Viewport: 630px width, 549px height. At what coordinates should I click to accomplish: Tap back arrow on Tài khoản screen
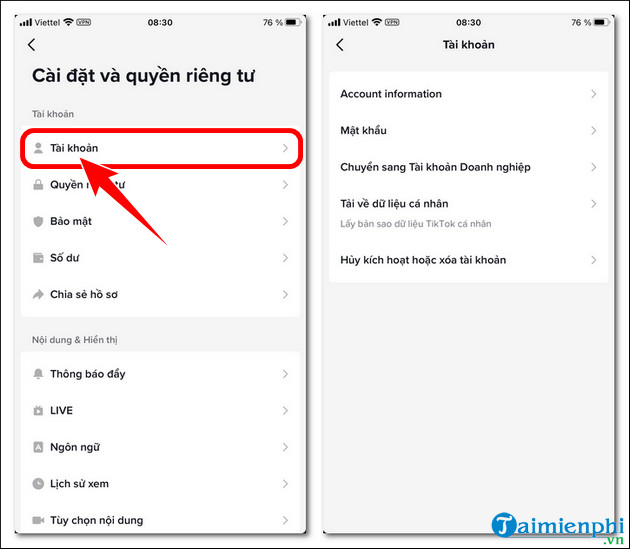point(340,45)
